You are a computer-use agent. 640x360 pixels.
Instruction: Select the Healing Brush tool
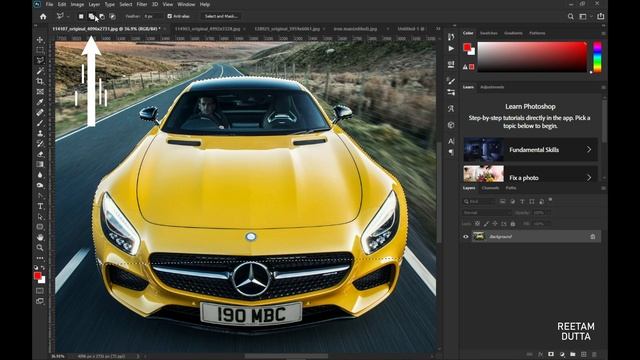40,113
